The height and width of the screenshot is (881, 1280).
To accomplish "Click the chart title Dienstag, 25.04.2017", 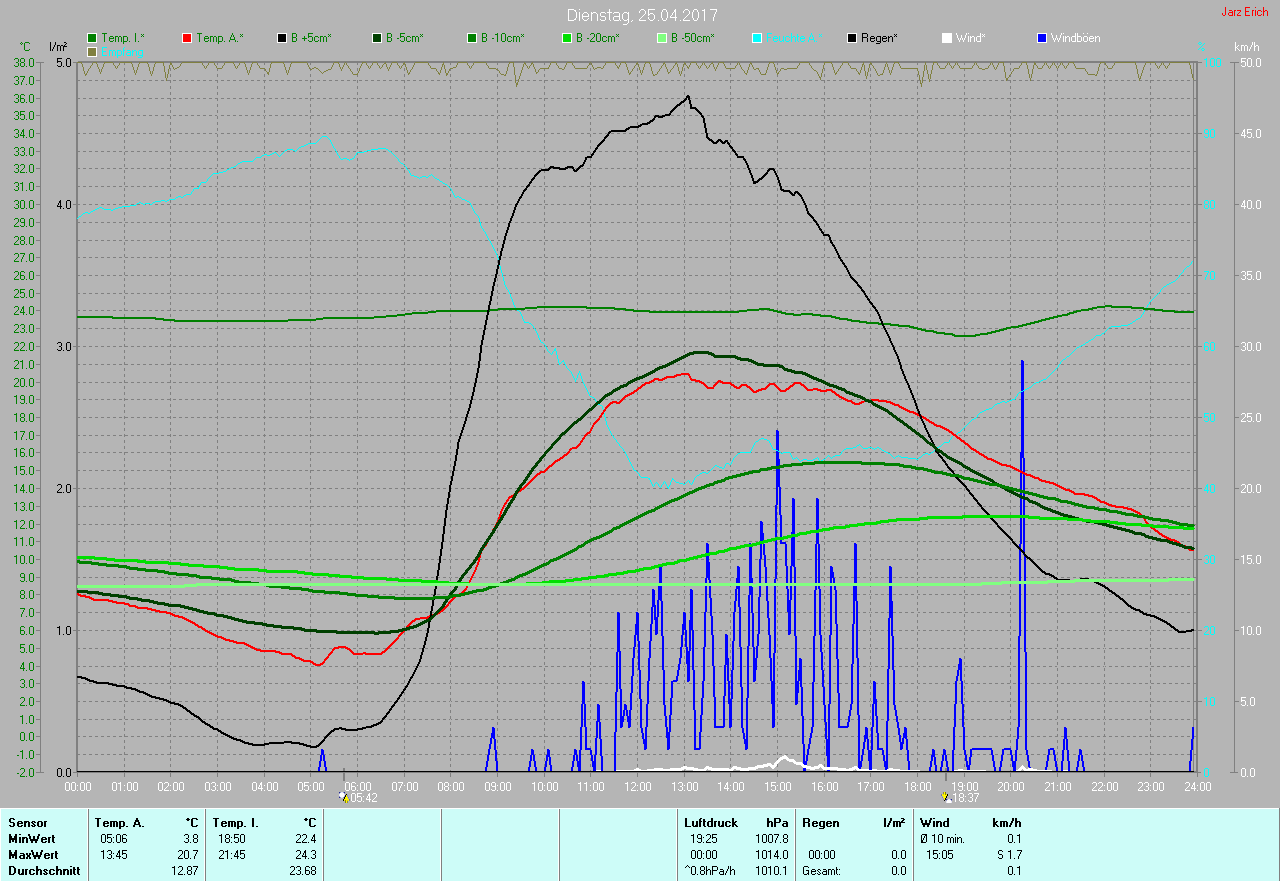I will click(x=641, y=15).
